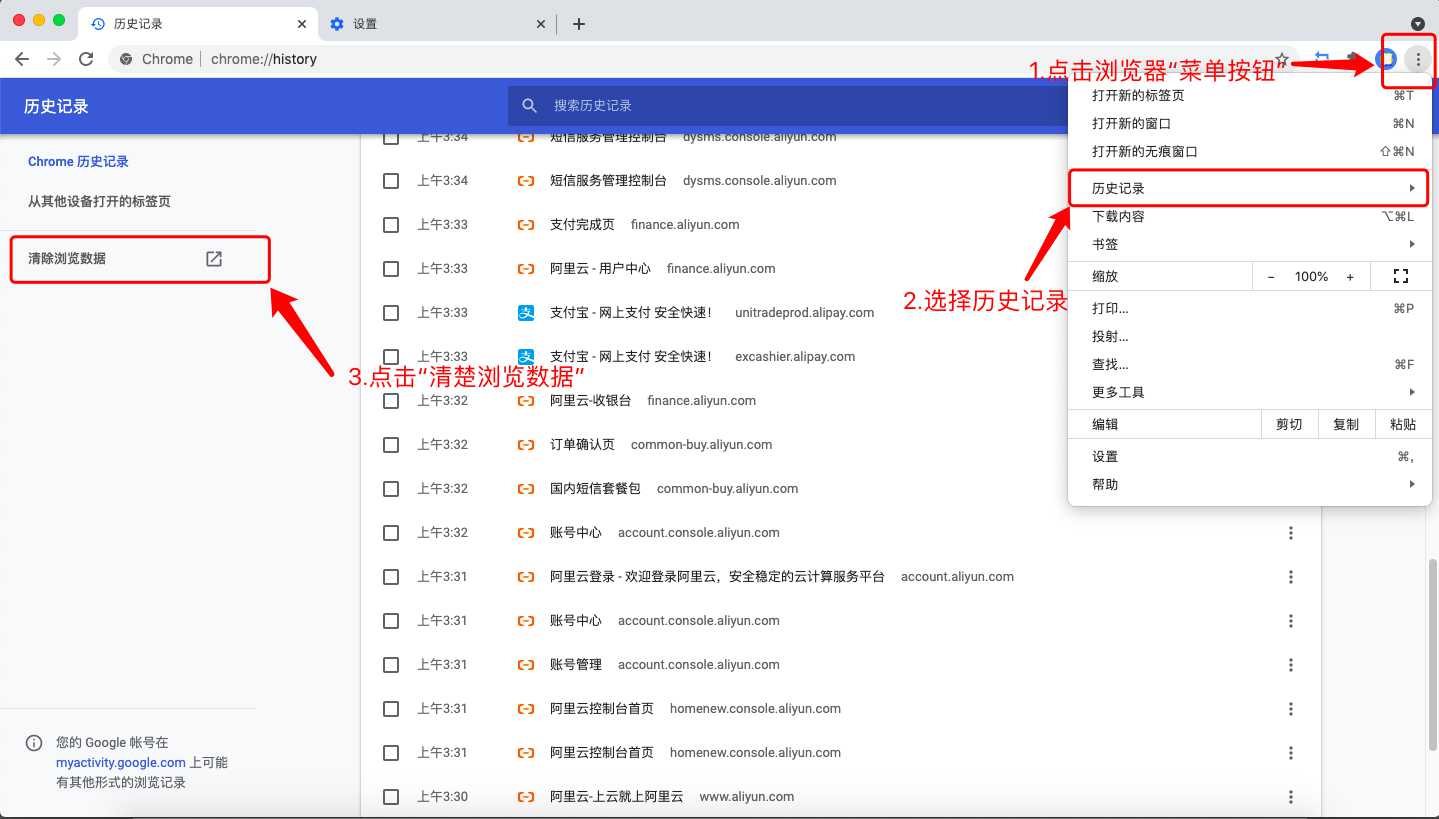1439x819 pixels.
Task: Reload the current page
Action: [86, 59]
